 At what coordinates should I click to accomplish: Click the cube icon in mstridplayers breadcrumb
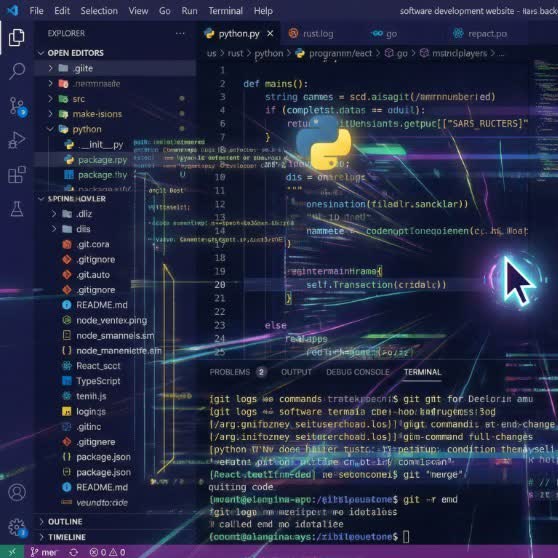(x=424, y=53)
